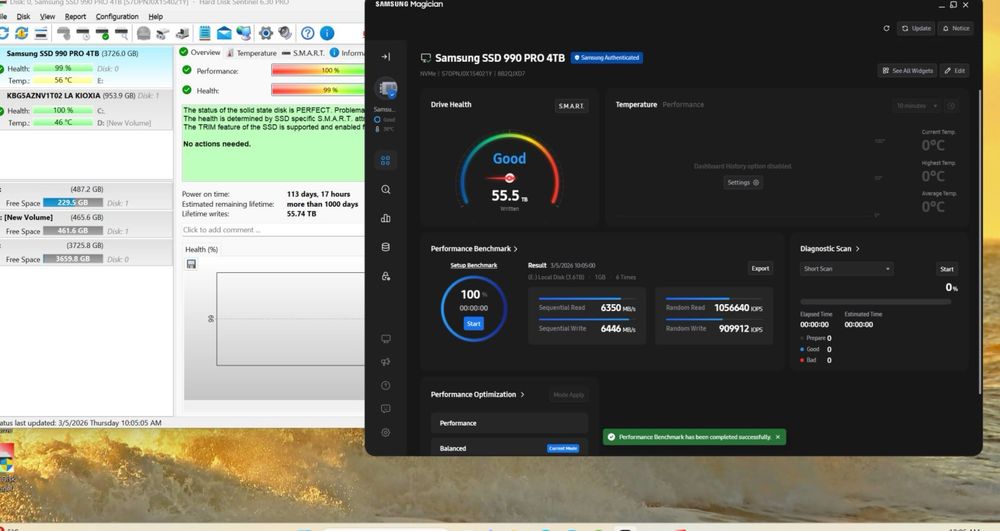
Task: Click the See All Widgets button
Action: (908, 71)
